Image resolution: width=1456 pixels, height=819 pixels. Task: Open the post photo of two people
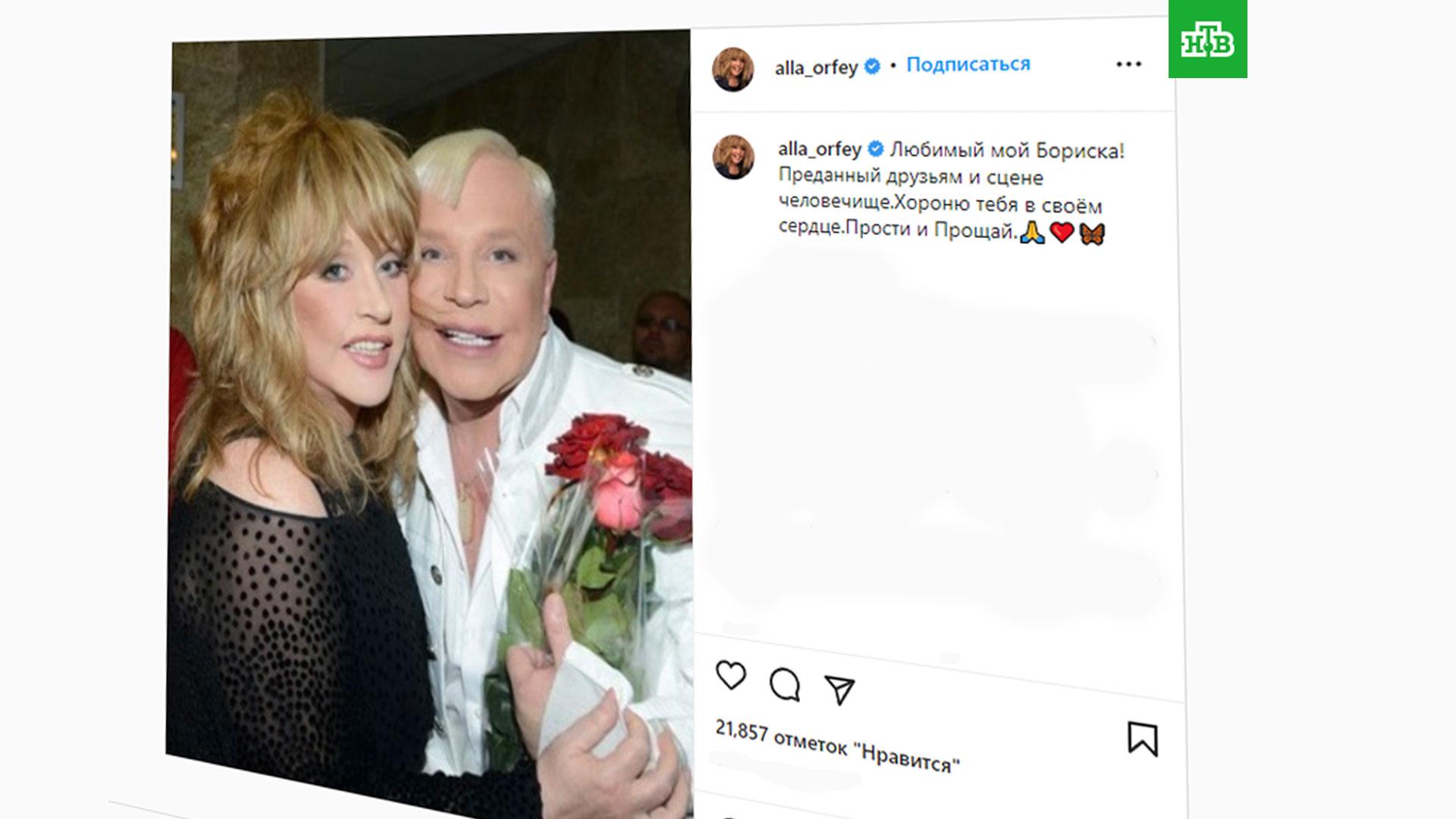click(x=429, y=417)
